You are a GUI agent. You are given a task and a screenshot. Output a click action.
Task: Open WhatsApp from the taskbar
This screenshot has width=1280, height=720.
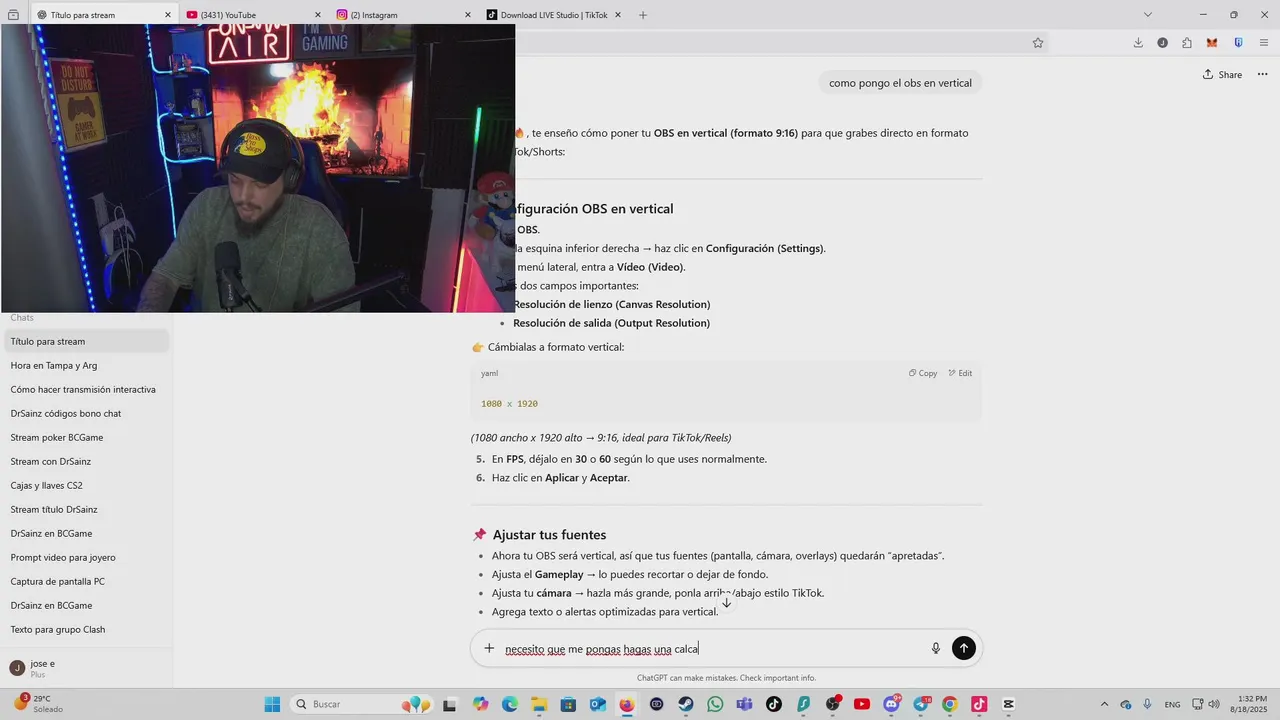click(715, 704)
